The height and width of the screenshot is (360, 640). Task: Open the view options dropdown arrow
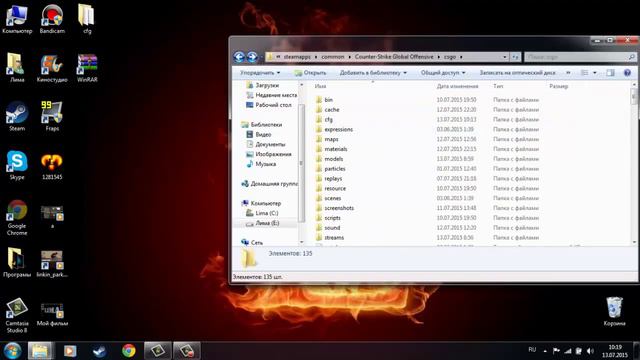[595, 73]
